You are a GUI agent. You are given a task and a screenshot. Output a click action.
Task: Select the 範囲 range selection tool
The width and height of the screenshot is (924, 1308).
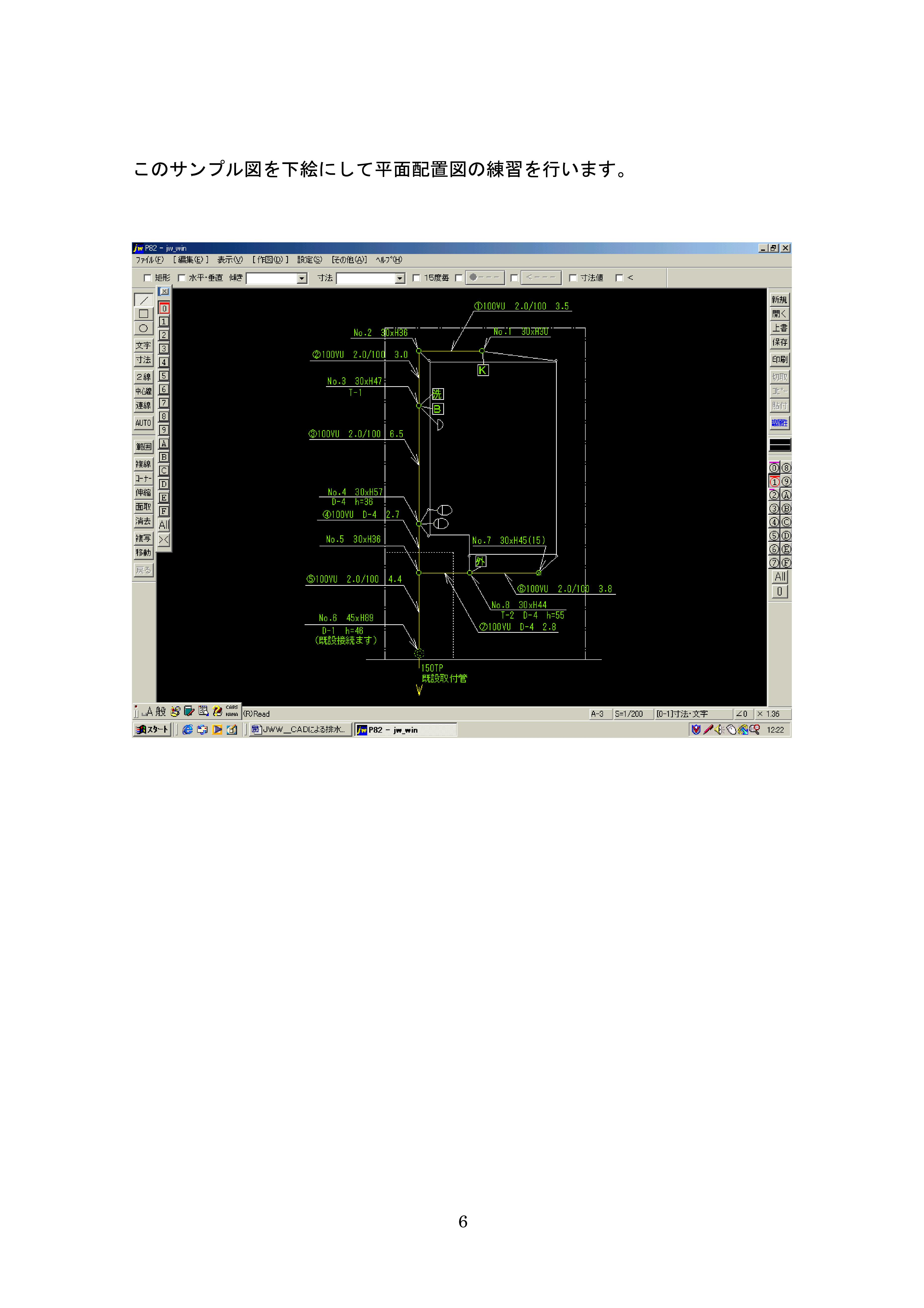(x=144, y=447)
